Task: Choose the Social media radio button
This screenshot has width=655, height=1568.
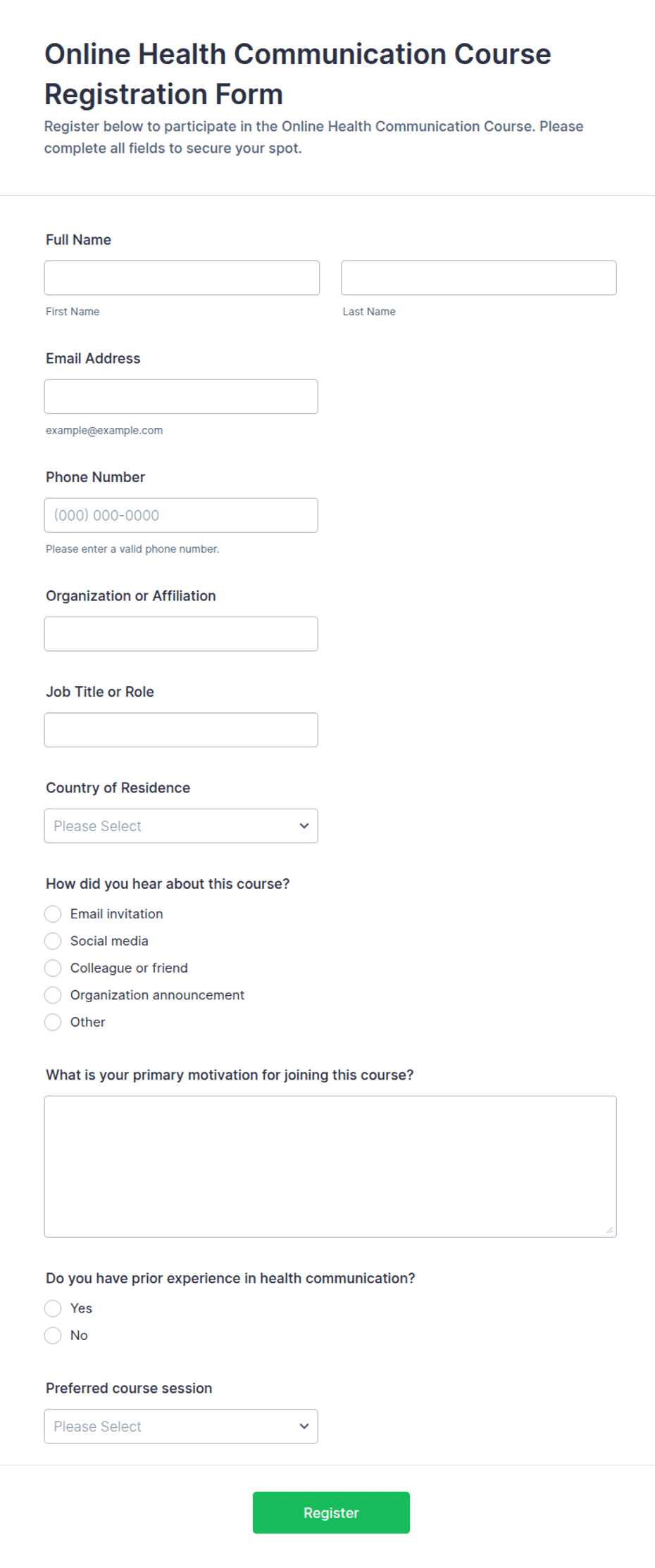Action: (53, 941)
